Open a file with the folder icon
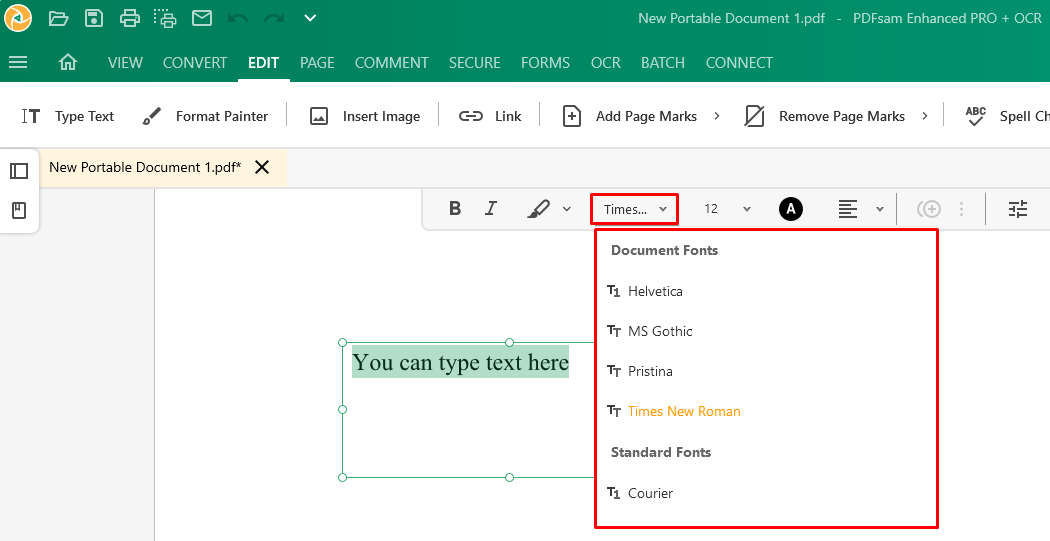Viewport: 1050px width, 541px height. (59, 18)
